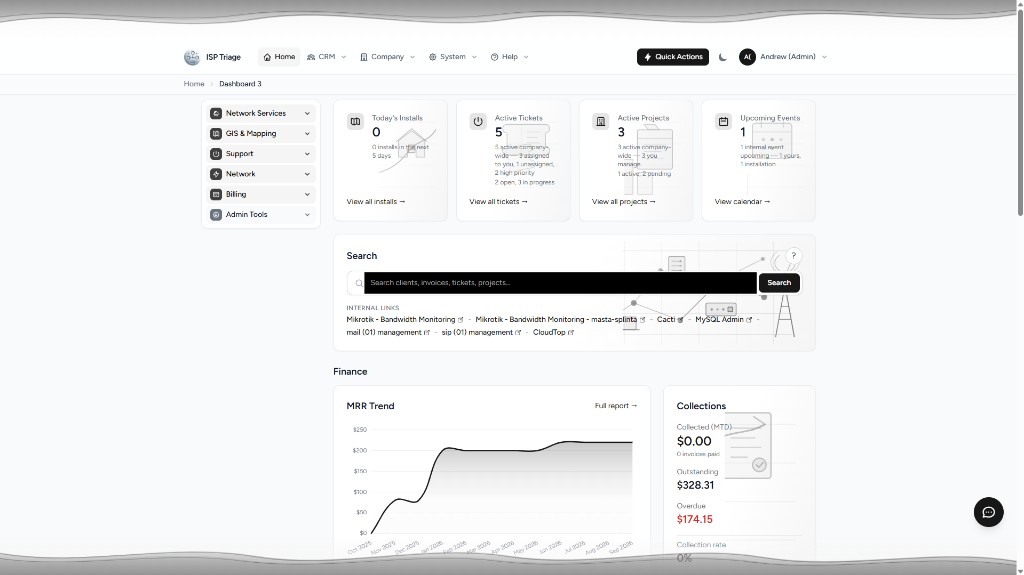Click the Support sidebar icon
Screen dimensions: 1024x575
coord(216,154)
